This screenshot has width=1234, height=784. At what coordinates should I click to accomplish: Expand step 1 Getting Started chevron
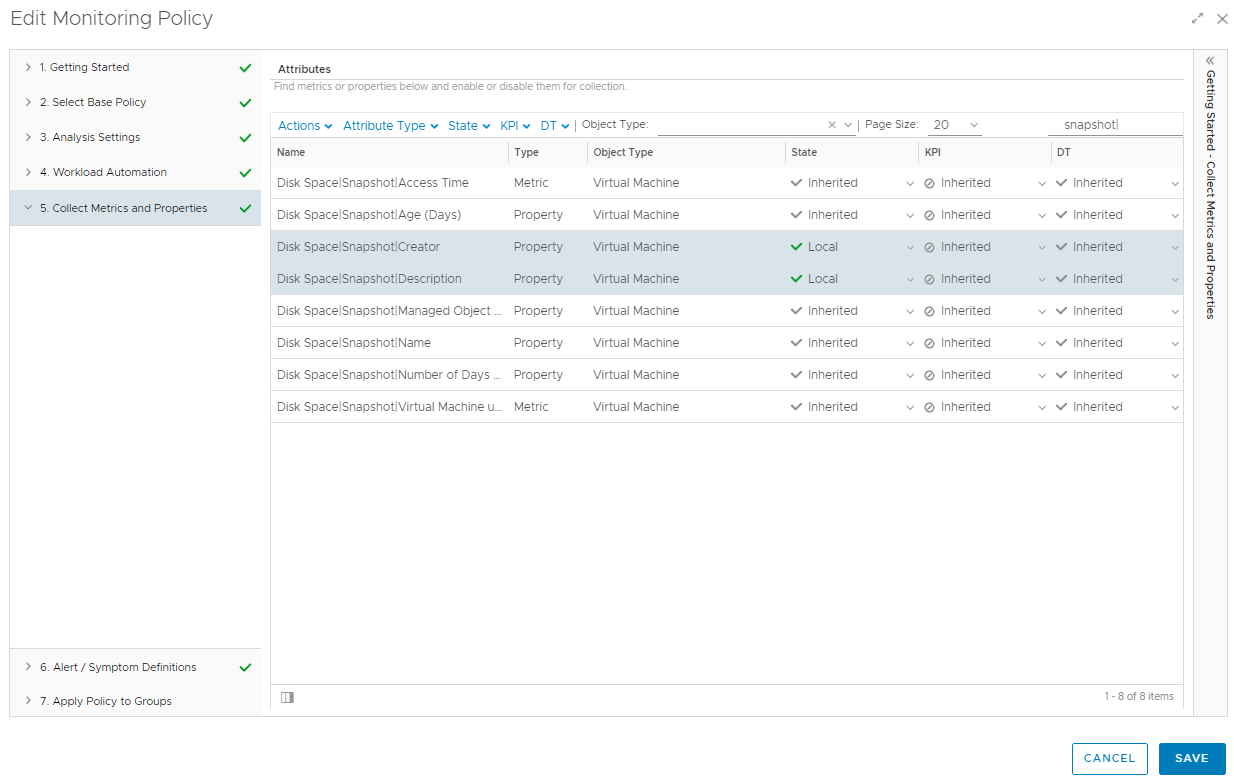click(x=28, y=67)
